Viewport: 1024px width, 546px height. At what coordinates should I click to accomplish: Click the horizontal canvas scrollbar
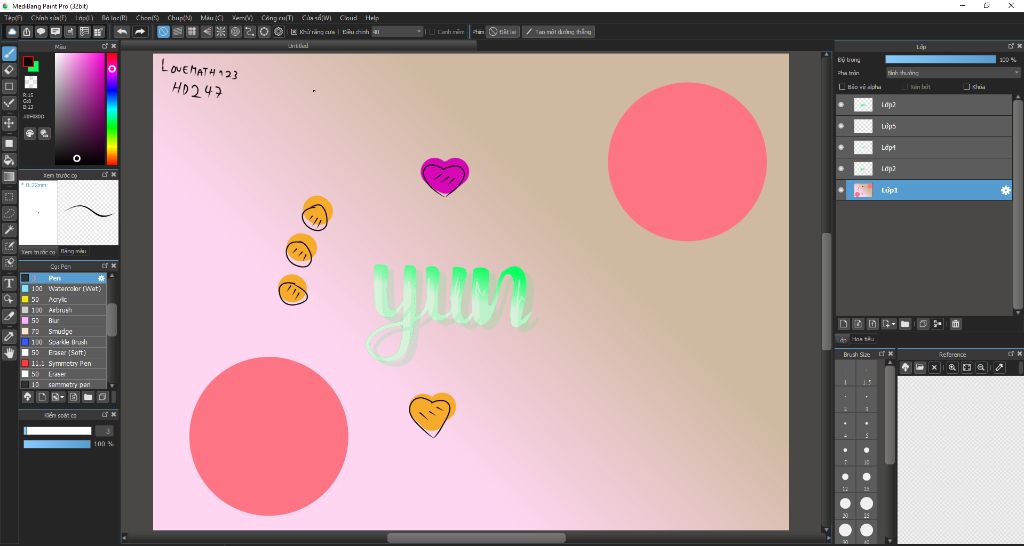pos(476,538)
